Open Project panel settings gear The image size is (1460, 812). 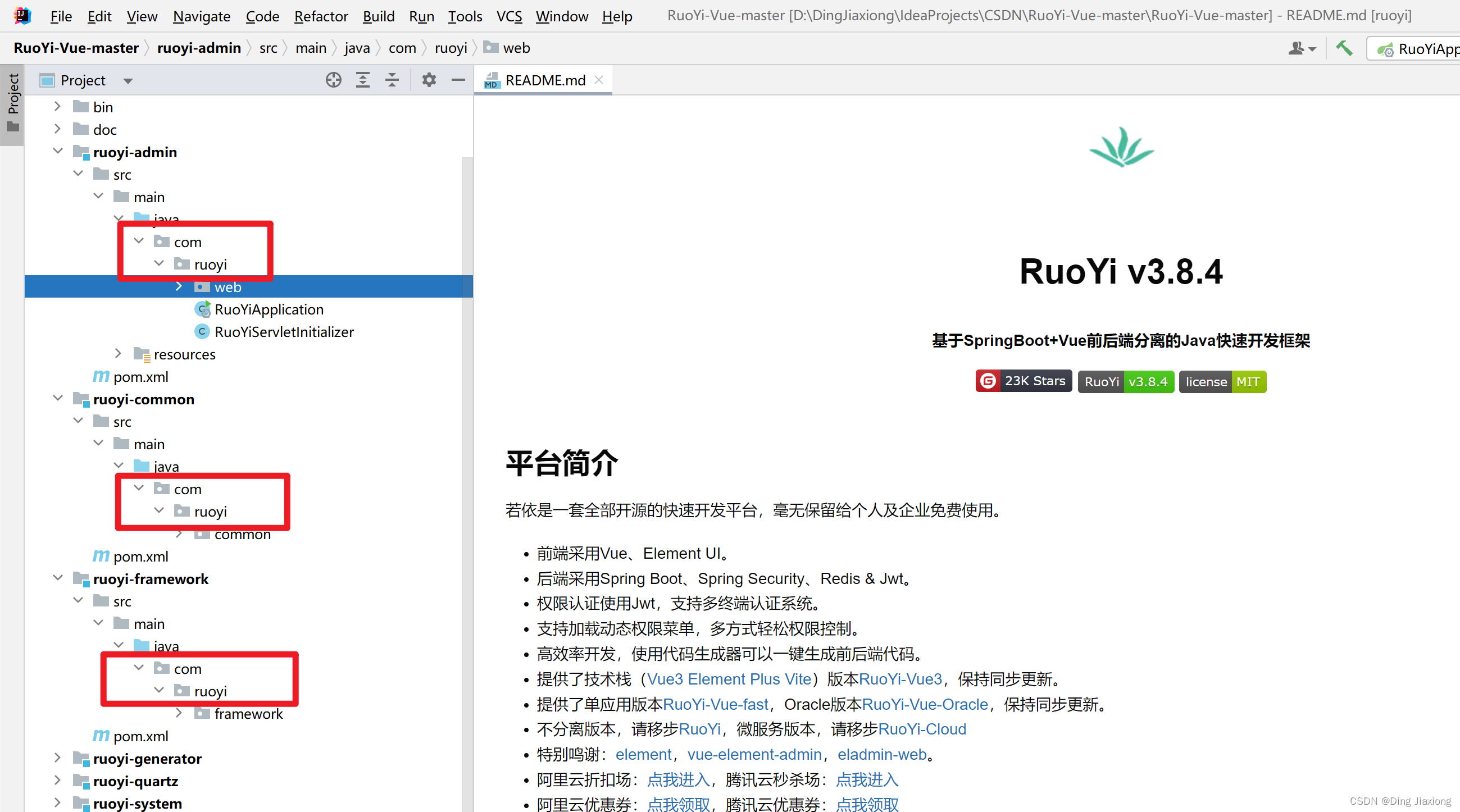pos(429,80)
